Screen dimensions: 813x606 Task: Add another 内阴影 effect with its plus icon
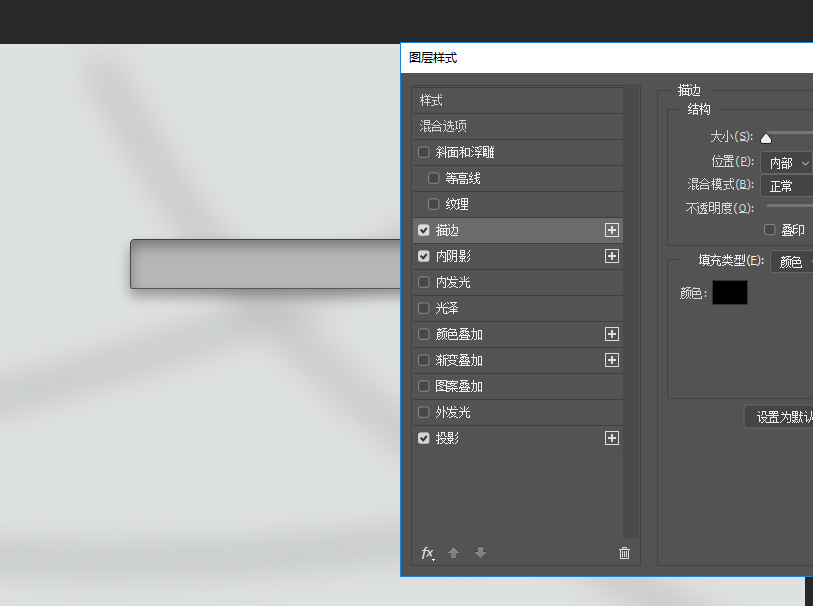pyautogui.click(x=611, y=256)
